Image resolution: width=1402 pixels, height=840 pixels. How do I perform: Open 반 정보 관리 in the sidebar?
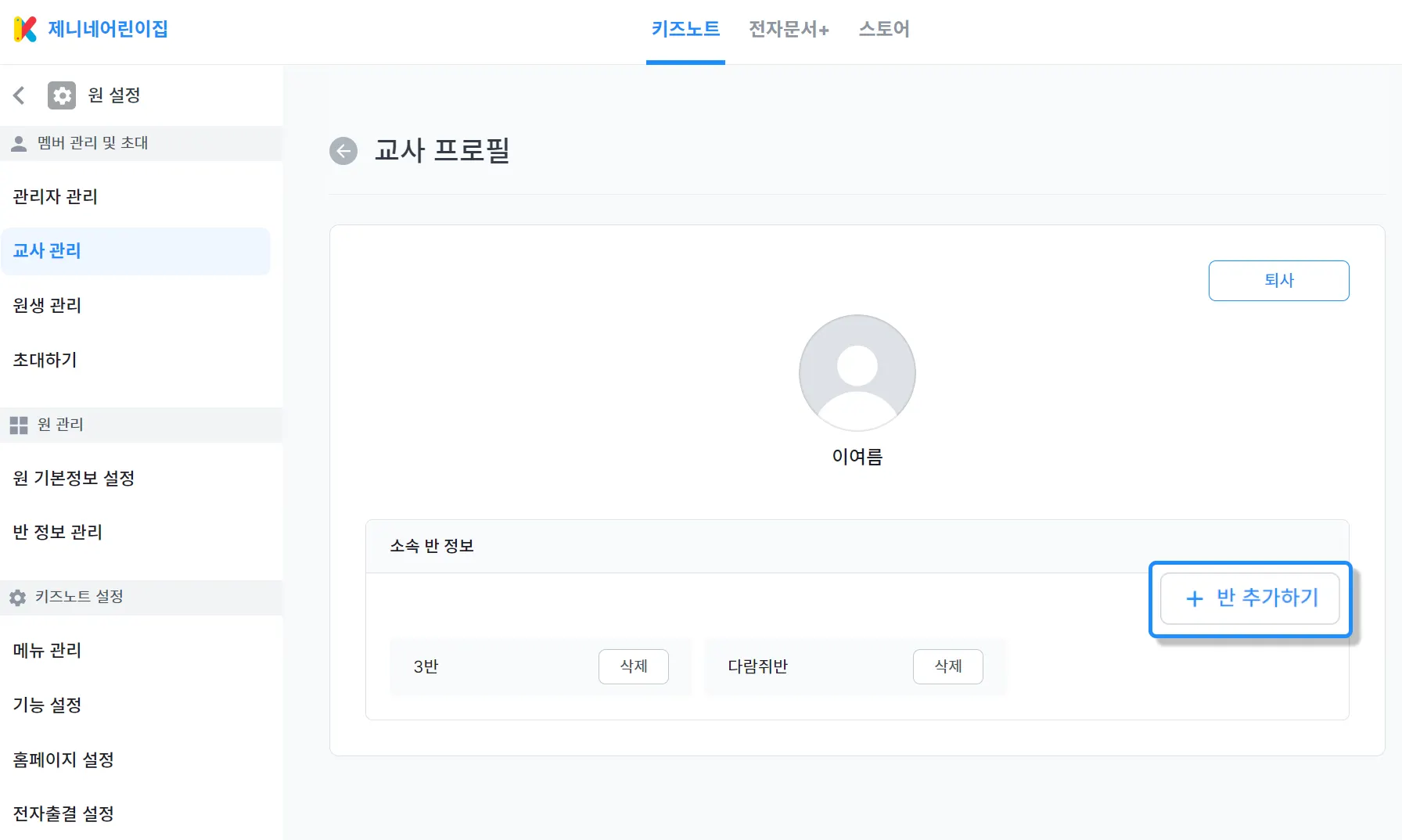click(x=58, y=533)
